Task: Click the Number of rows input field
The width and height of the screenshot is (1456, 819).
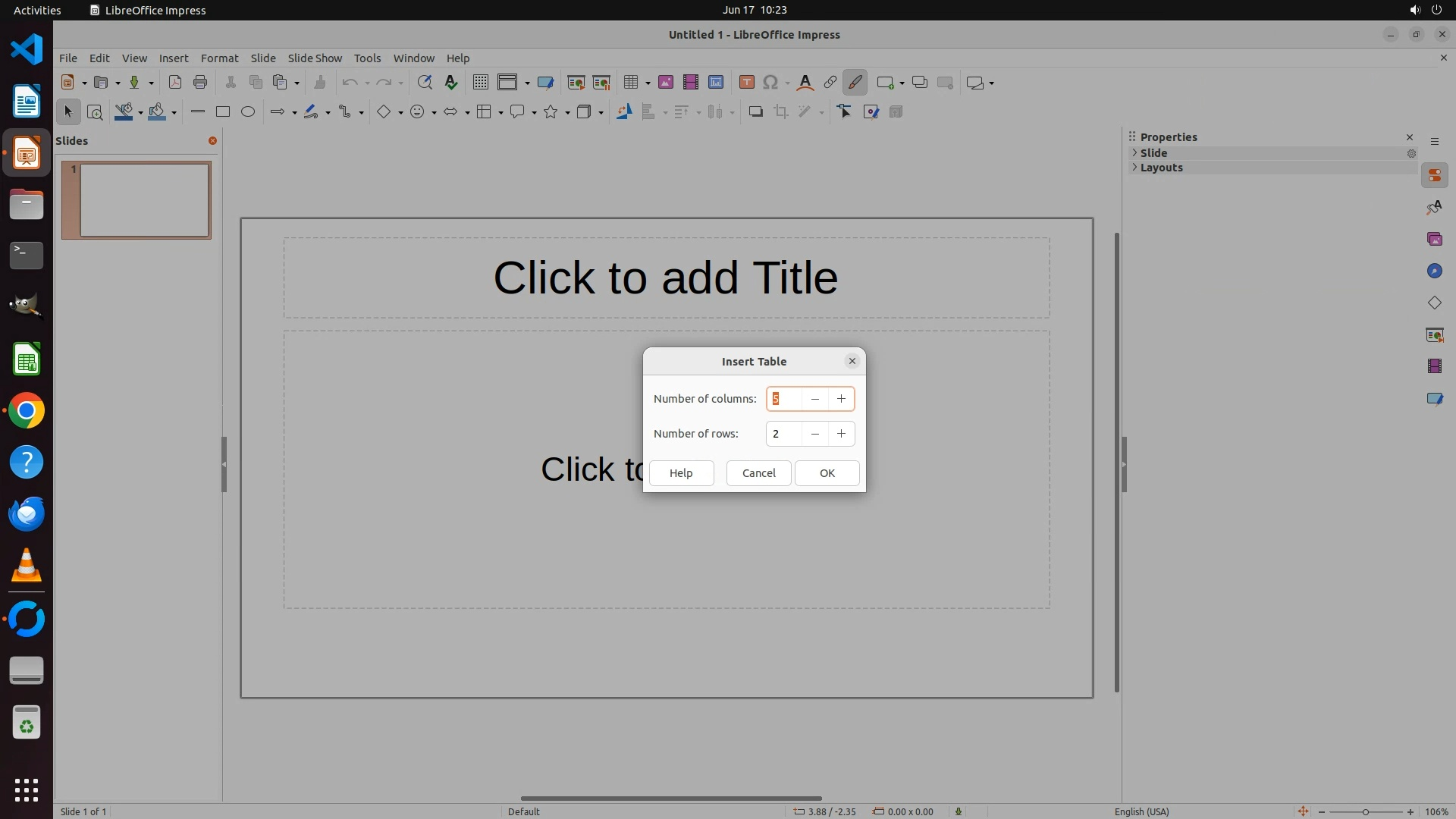Action: [x=783, y=434]
